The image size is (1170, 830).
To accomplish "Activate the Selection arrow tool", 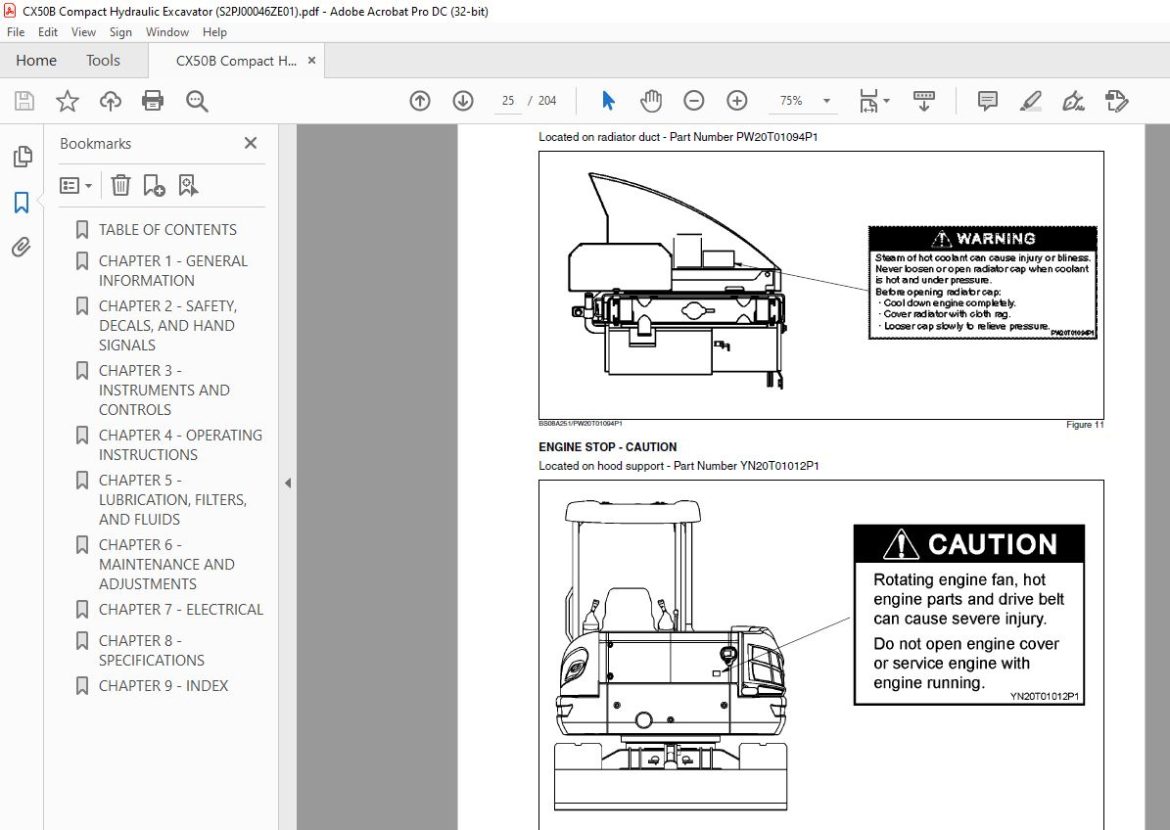I will pos(608,101).
